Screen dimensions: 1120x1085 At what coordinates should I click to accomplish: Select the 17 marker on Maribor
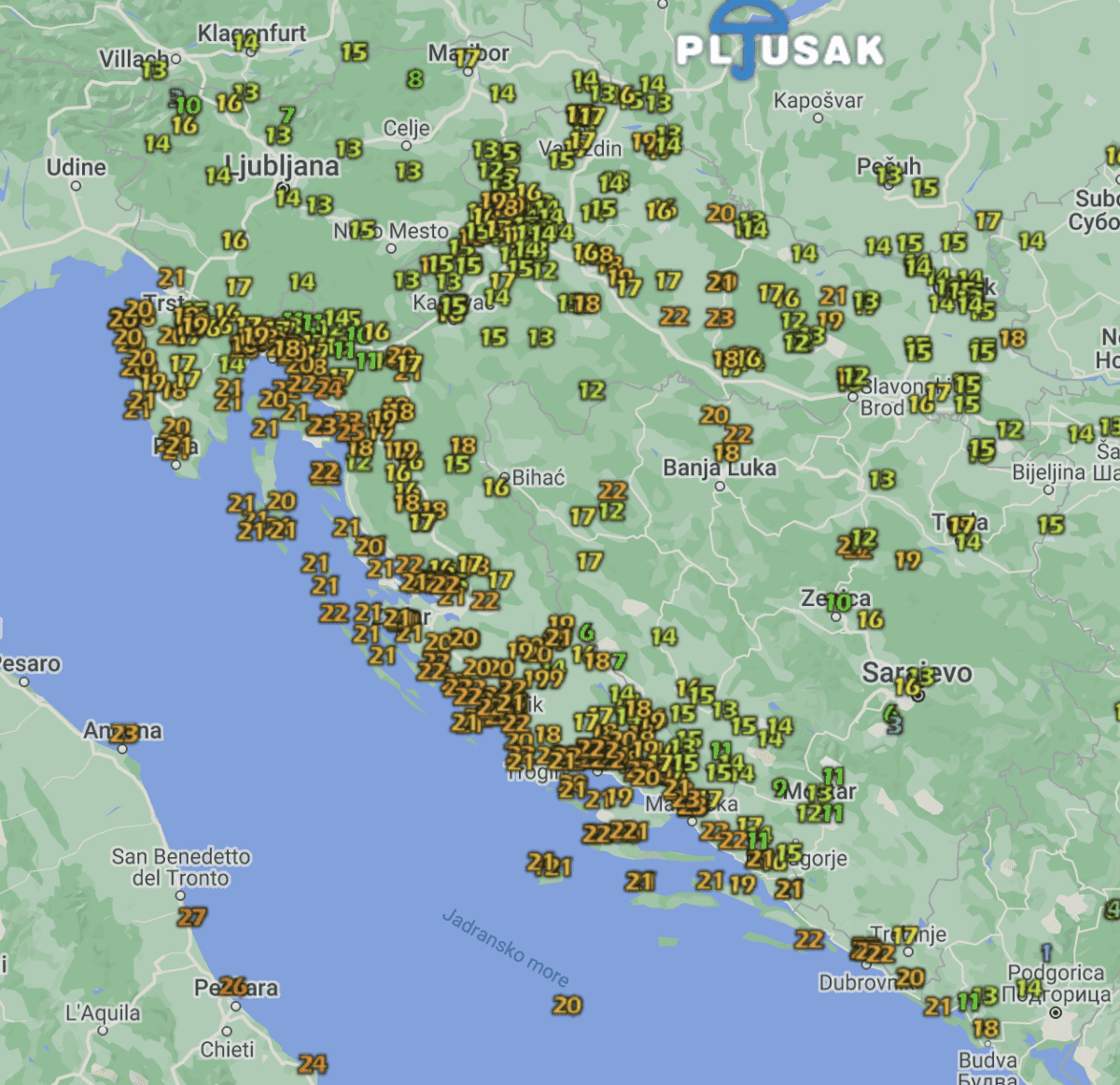pos(468,58)
